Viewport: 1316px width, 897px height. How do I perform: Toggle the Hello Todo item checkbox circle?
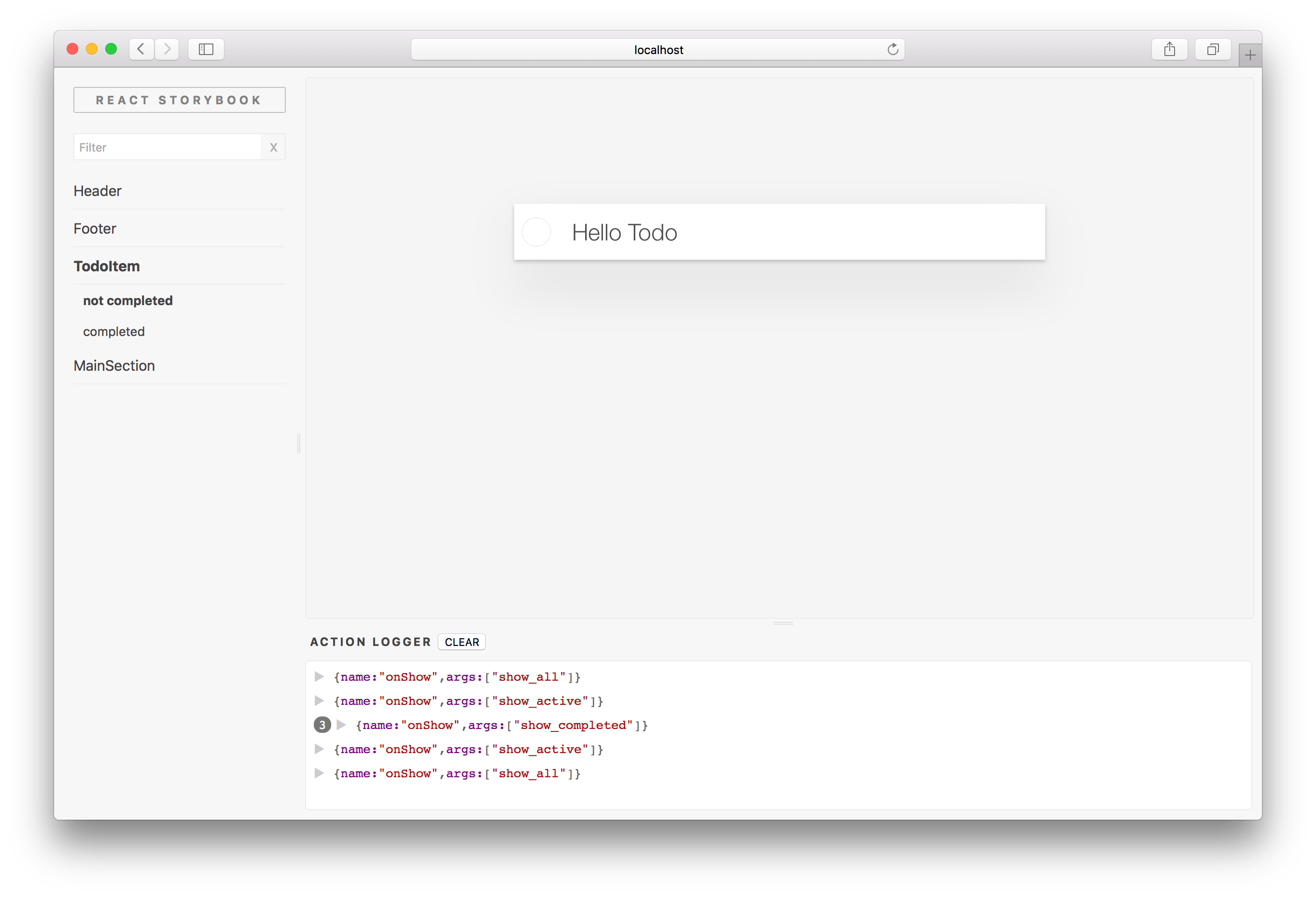click(x=536, y=232)
